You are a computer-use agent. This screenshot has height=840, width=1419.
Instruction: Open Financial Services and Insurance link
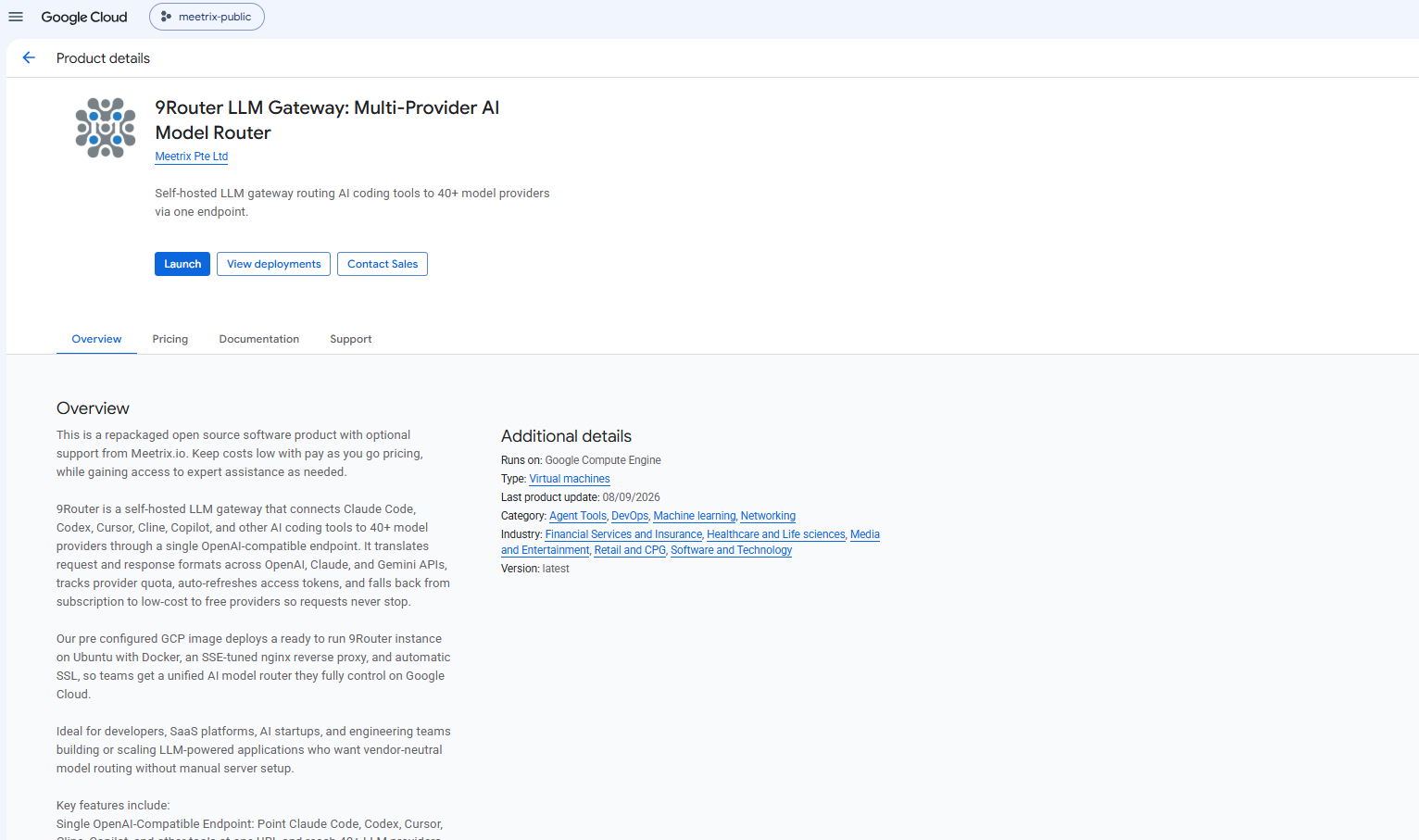(x=623, y=534)
